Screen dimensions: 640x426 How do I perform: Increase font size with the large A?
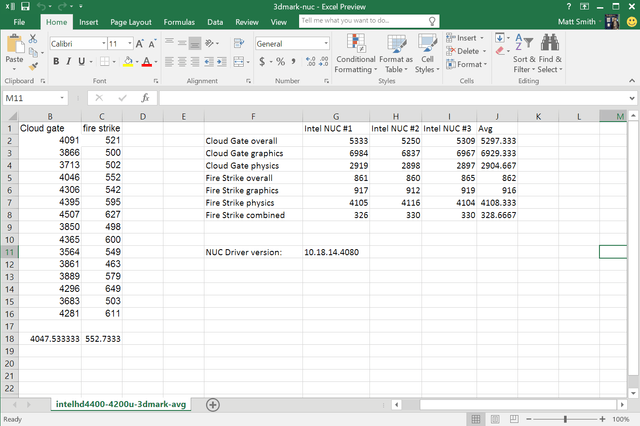[x=140, y=44]
